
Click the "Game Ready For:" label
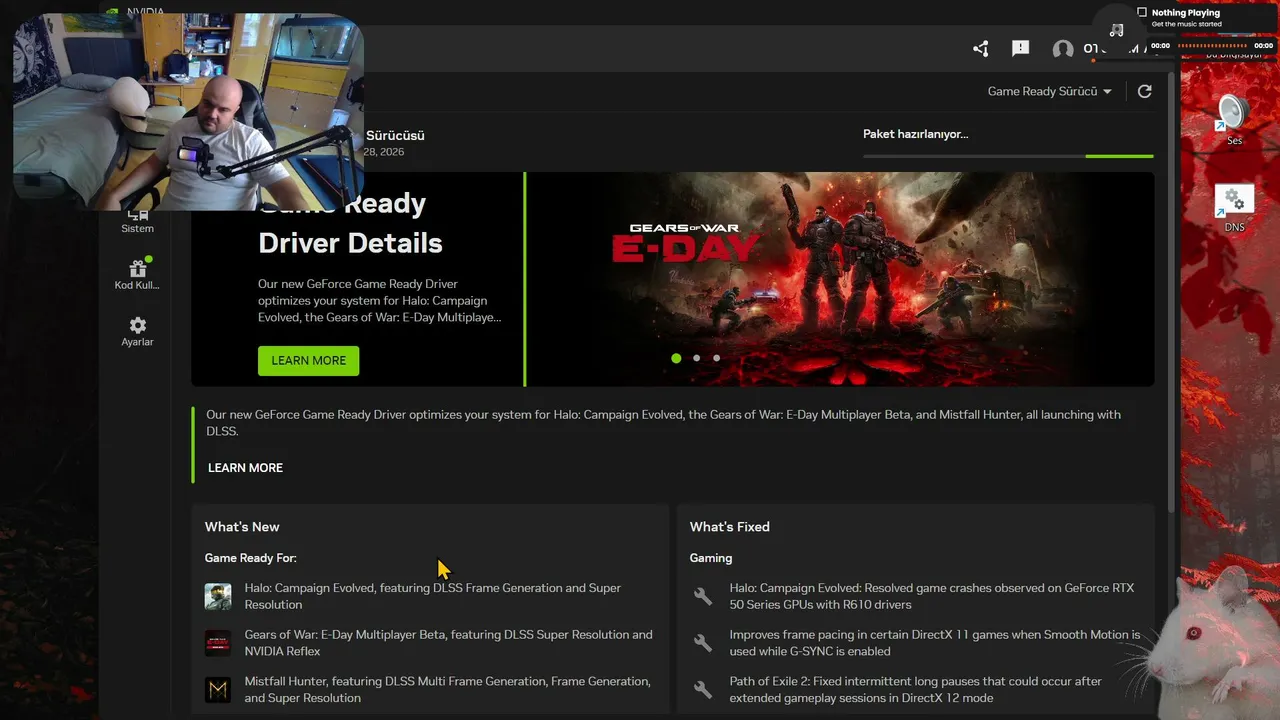(251, 558)
